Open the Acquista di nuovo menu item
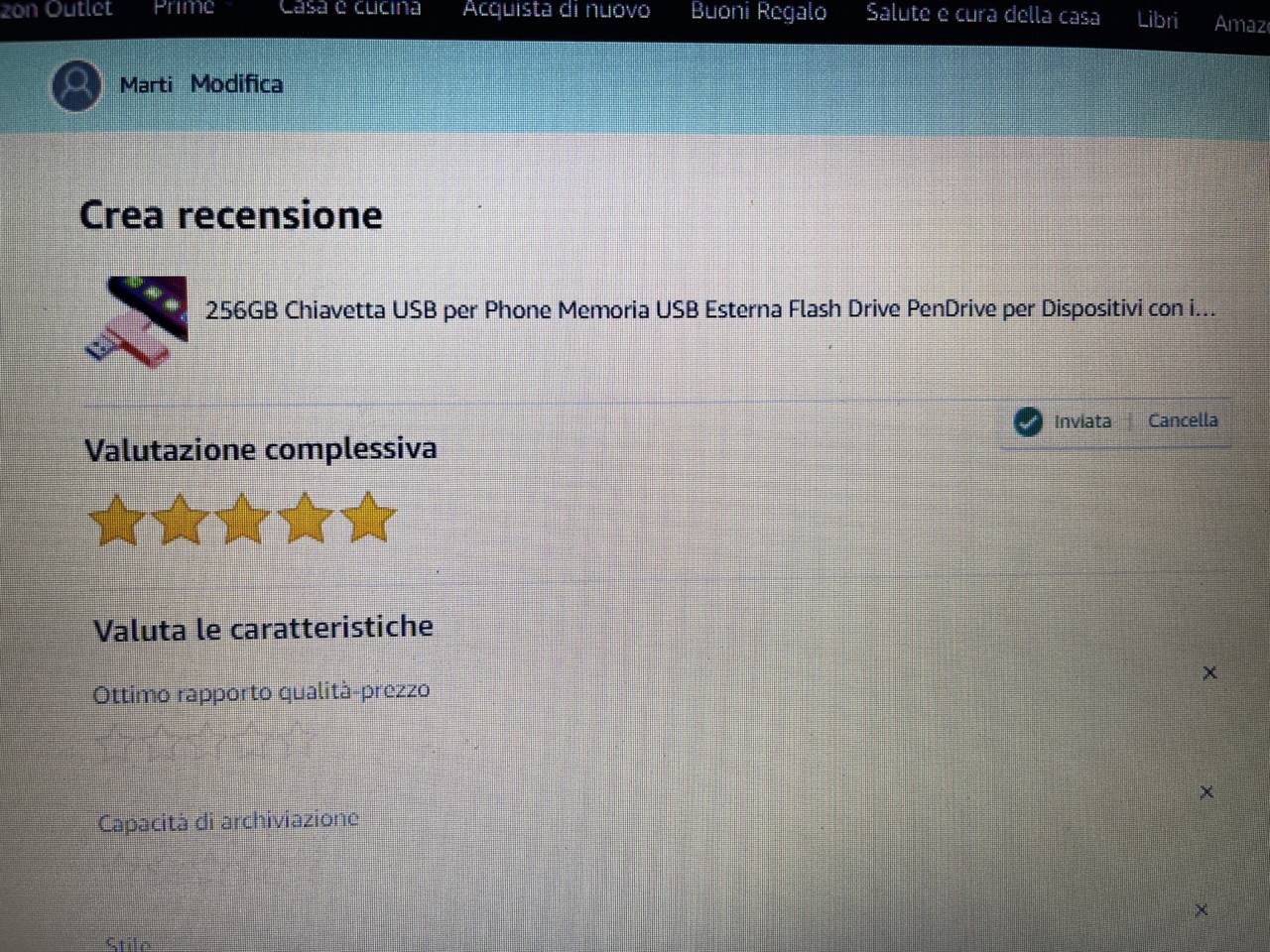The height and width of the screenshot is (952, 1270). (x=557, y=11)
